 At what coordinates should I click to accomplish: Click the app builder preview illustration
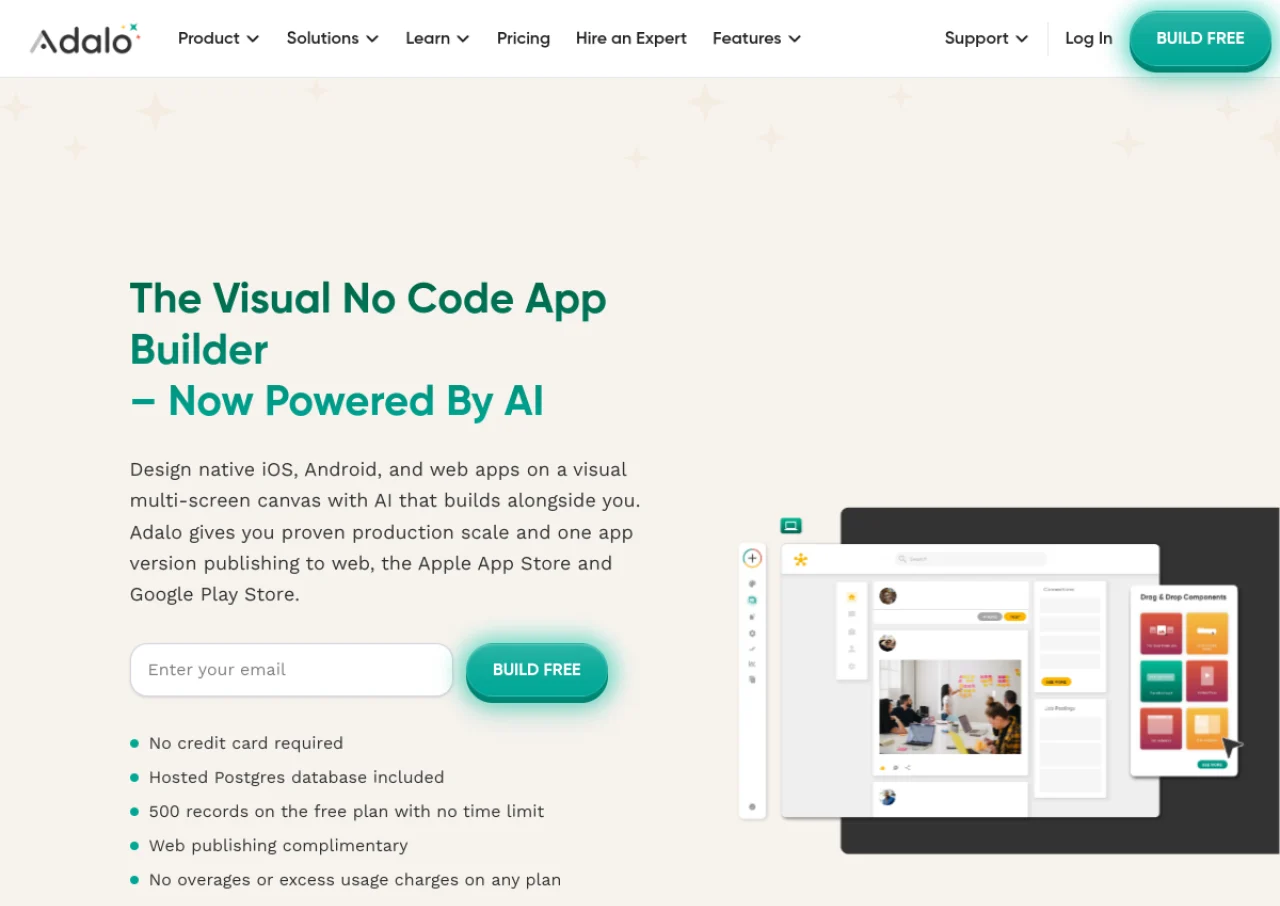(x=1009, y=680)
